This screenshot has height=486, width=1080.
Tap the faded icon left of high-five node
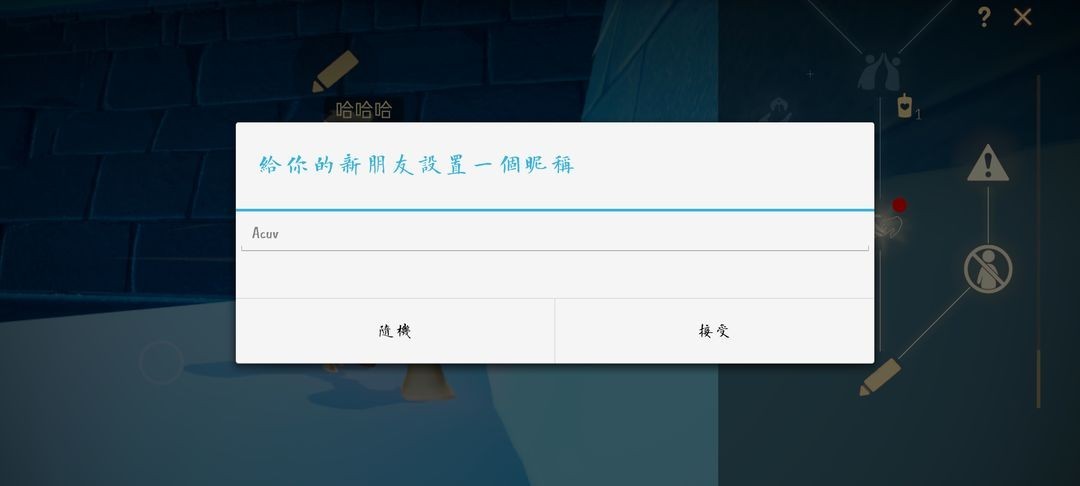(x=777, y=109)
